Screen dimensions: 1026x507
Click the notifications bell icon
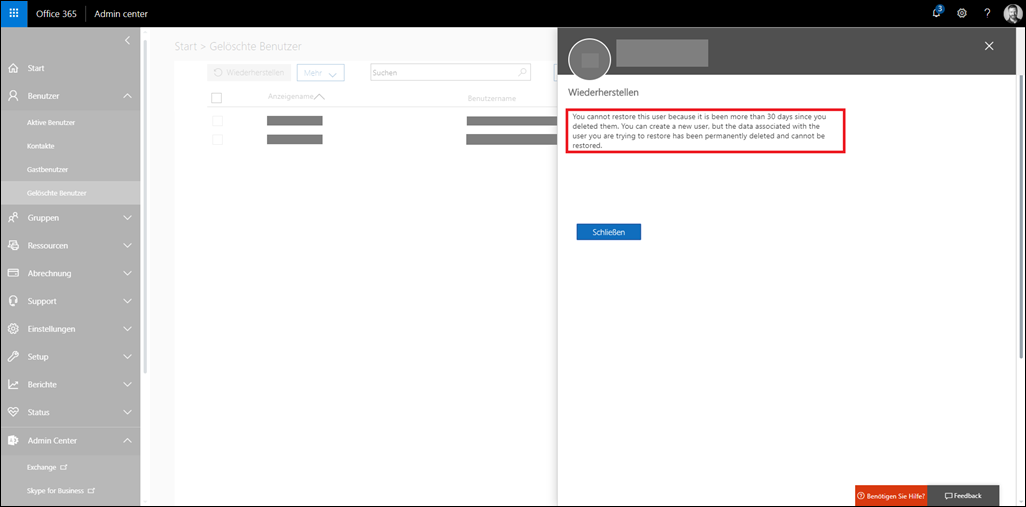point(936,13)
